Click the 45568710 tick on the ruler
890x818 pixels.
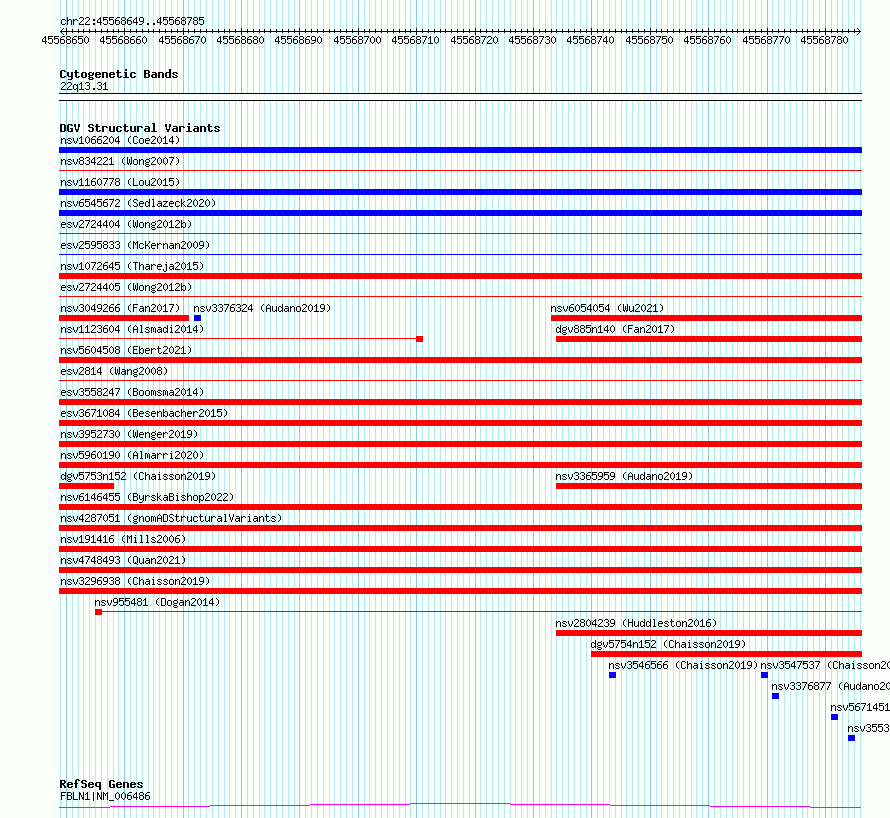coord(415,40)
